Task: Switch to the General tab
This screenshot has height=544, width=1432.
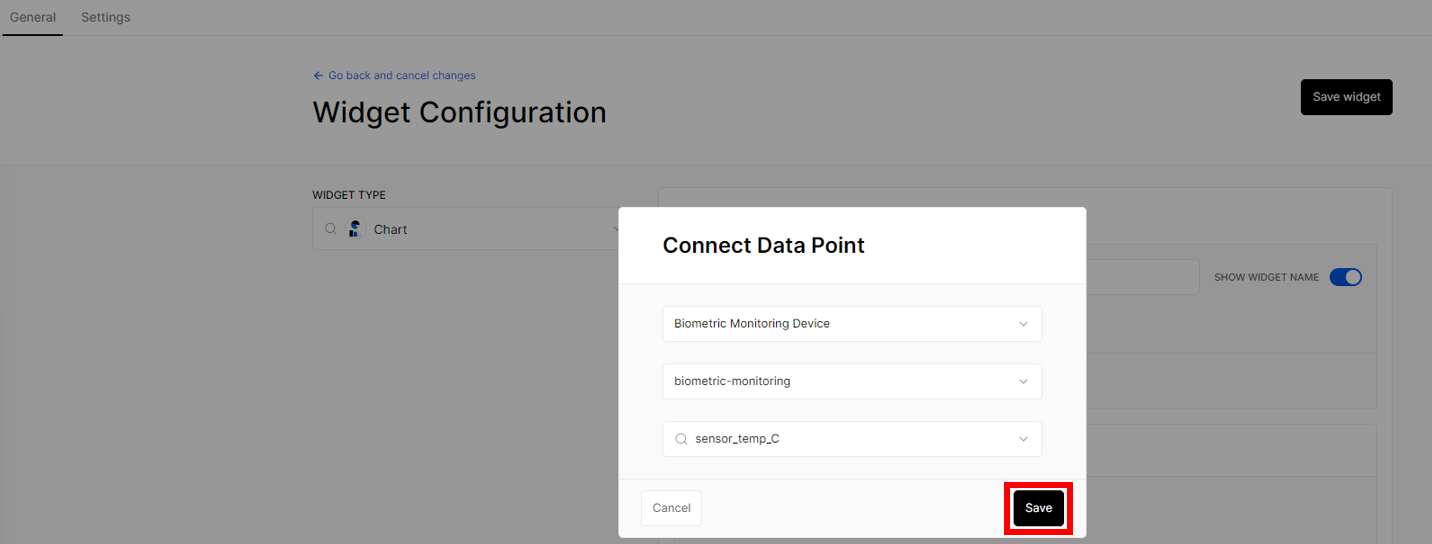Action: click(33, 17)
